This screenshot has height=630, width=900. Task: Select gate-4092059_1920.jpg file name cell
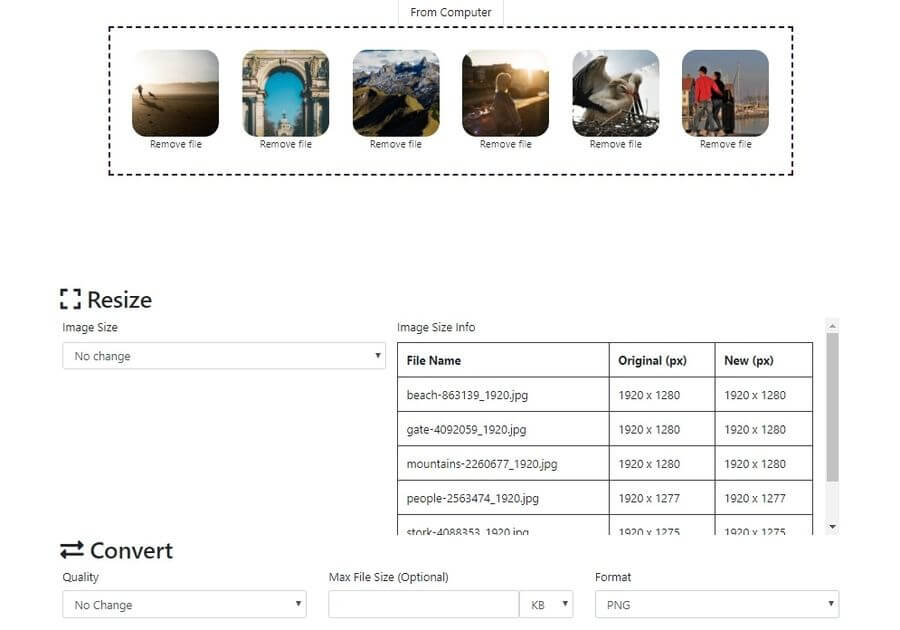click(x=503, y=429)
